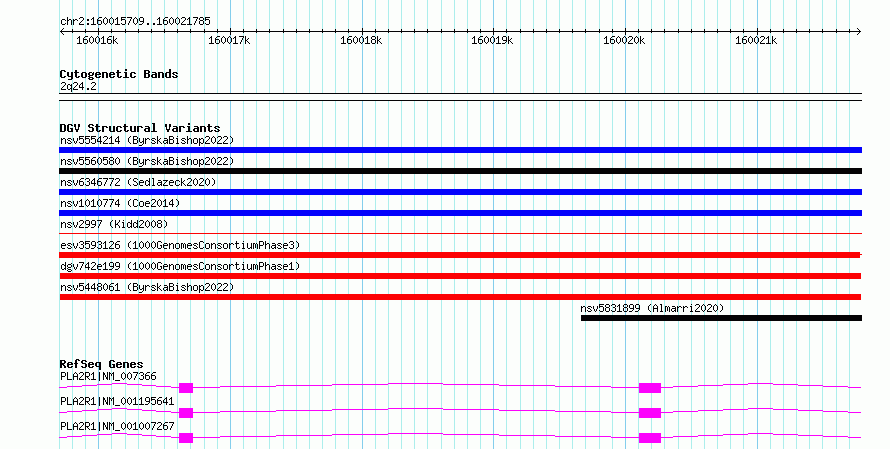Open the nsv2997 (Kidd2008) variant label
This screenshot has width=890, height=449.
[114, 224]
